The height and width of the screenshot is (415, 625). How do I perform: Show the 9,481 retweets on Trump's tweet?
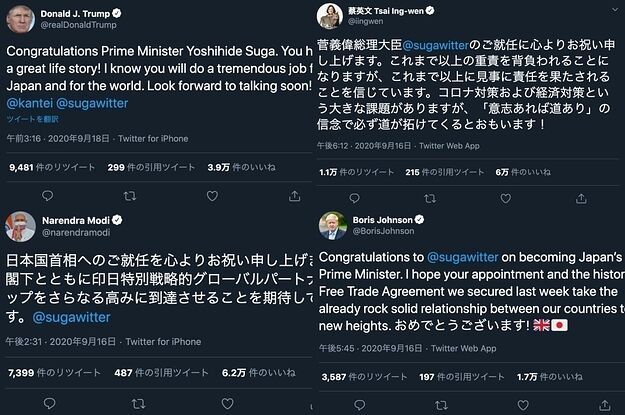pos(47,167)
